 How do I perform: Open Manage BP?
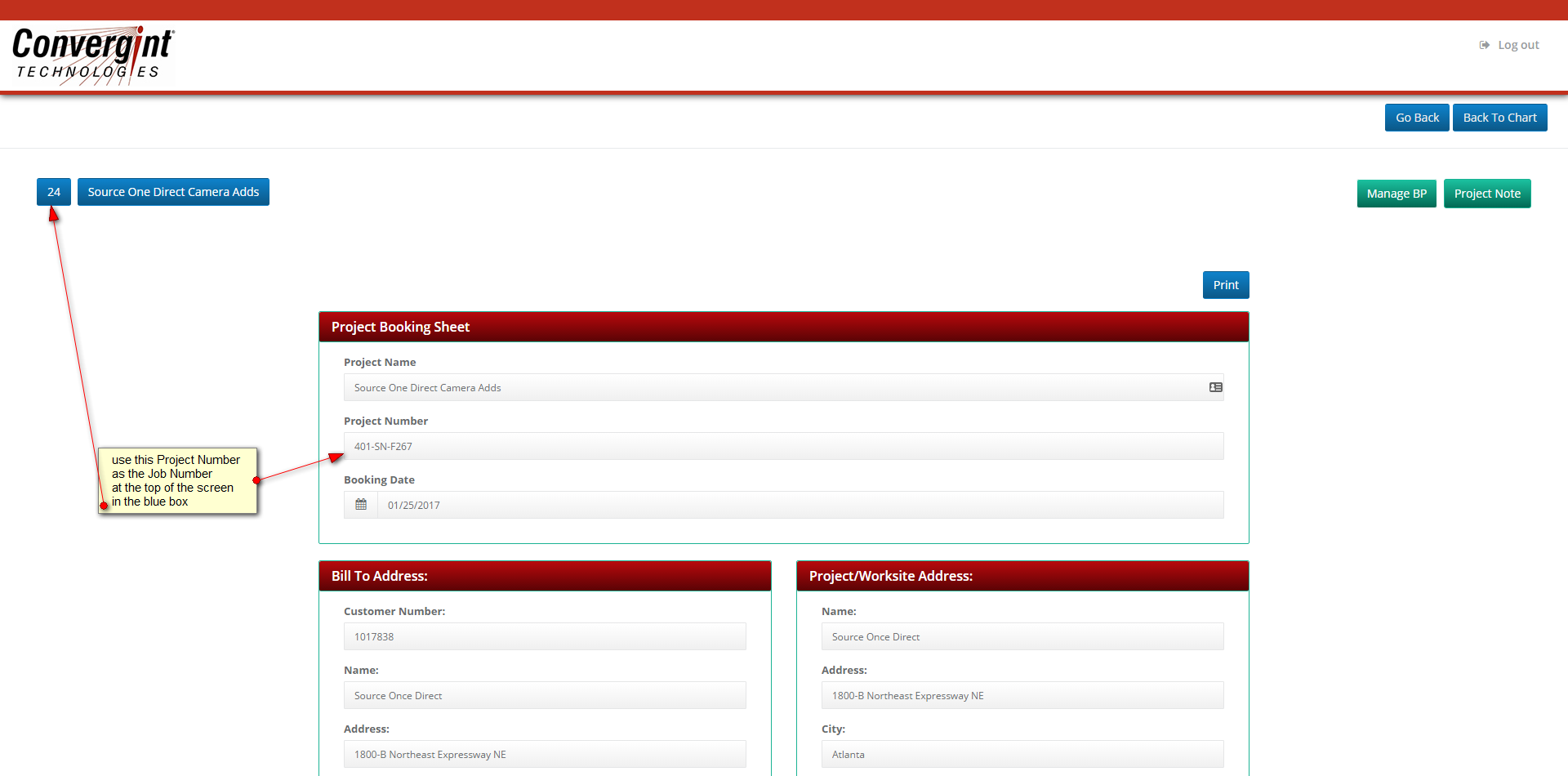pyautogui.click(x=1396, y=194)
